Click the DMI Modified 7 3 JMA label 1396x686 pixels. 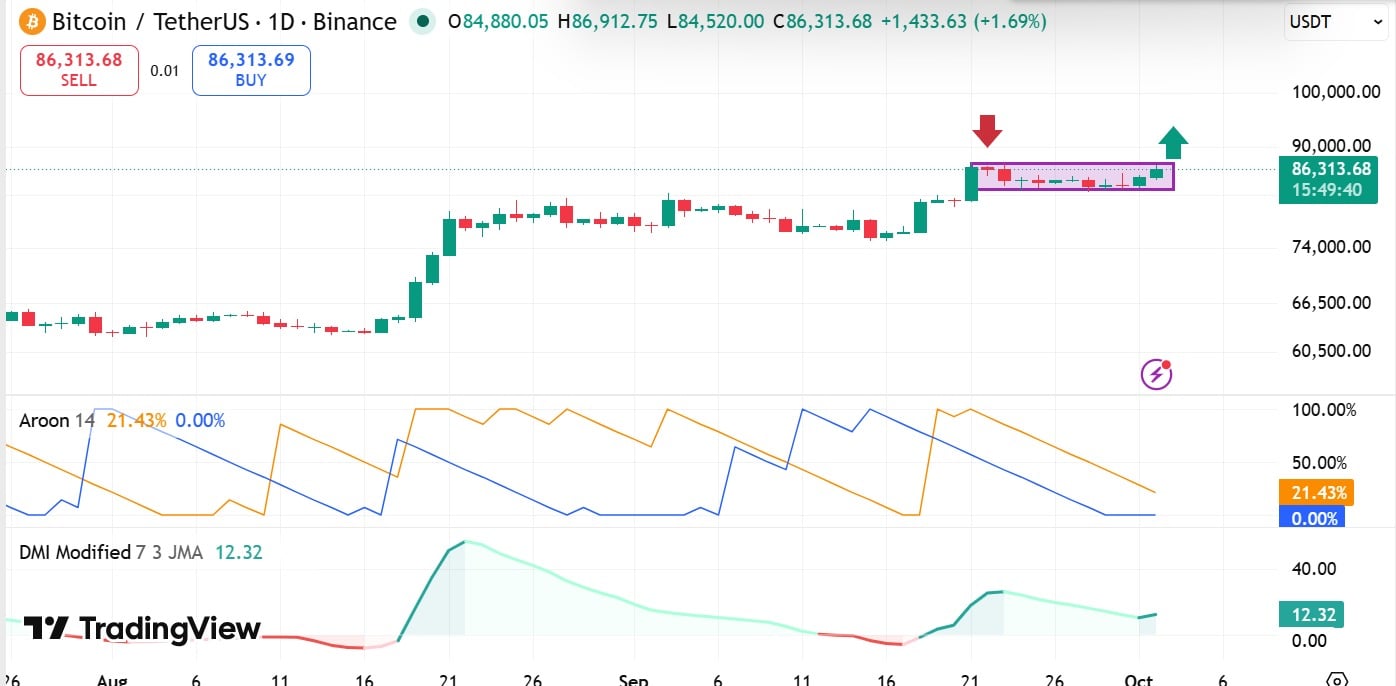[112, 552]
